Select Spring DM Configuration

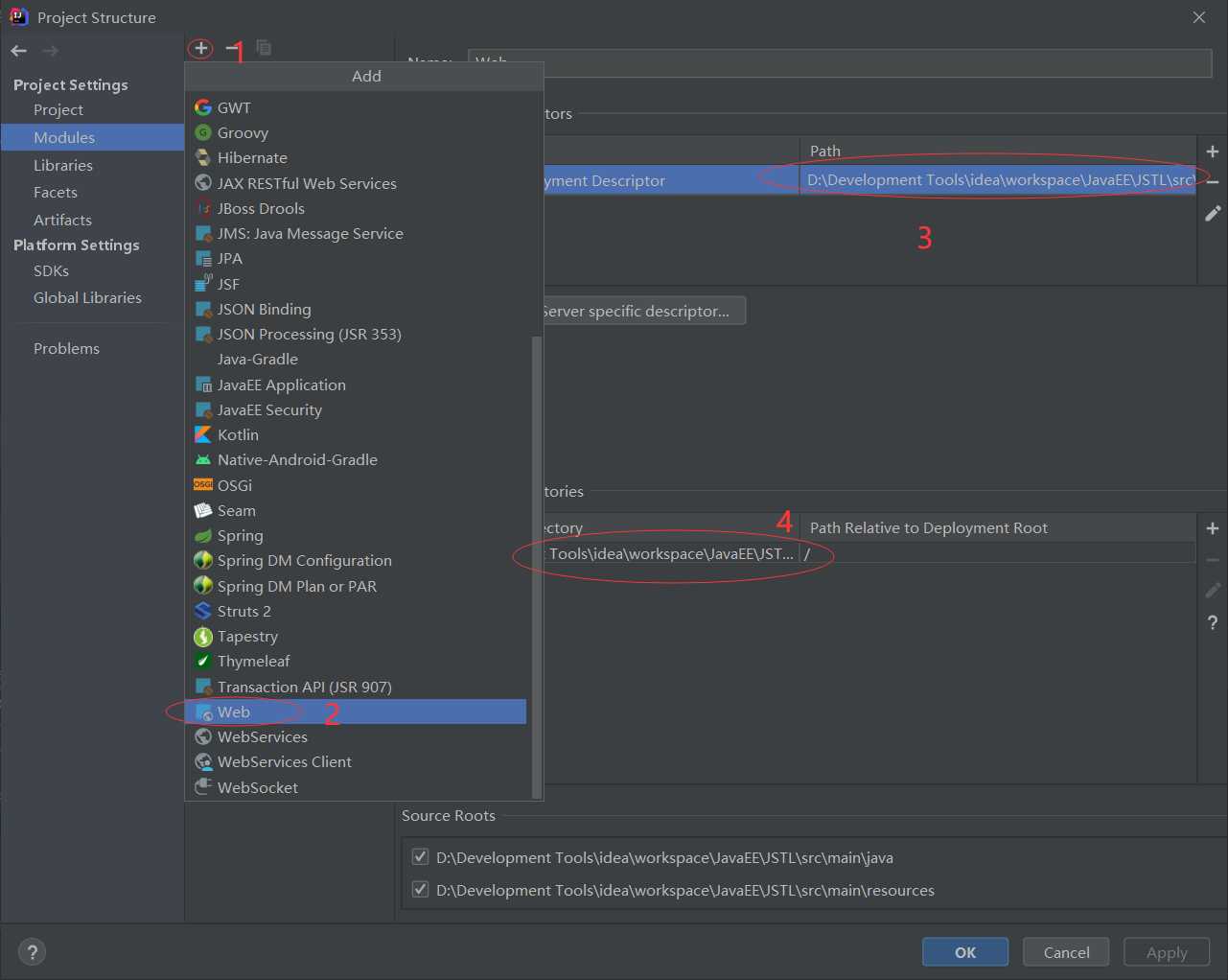[x=356, y=560]
